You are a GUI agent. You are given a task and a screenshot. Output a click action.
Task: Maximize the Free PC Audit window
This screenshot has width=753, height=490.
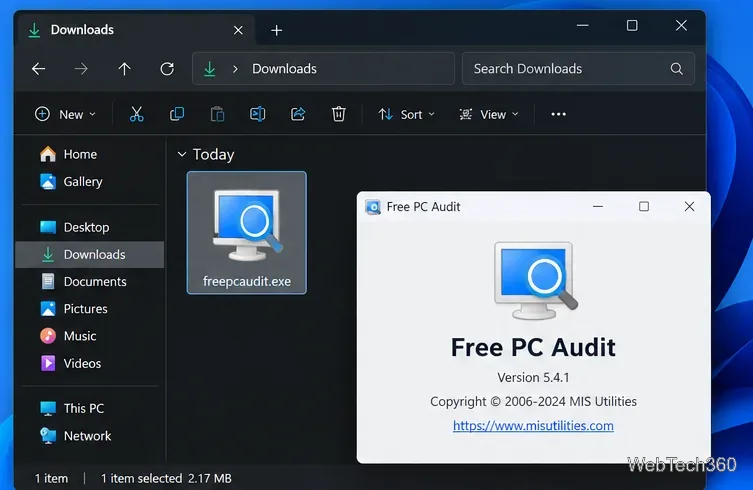pyautogui.click(x=644, y=207)
